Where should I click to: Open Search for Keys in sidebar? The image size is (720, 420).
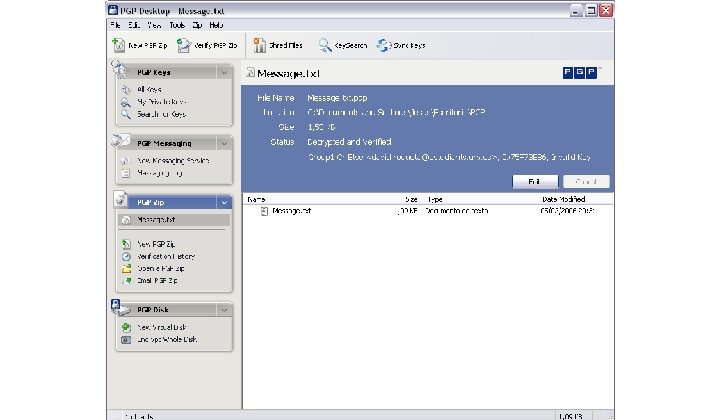click(x=161, y=114)
